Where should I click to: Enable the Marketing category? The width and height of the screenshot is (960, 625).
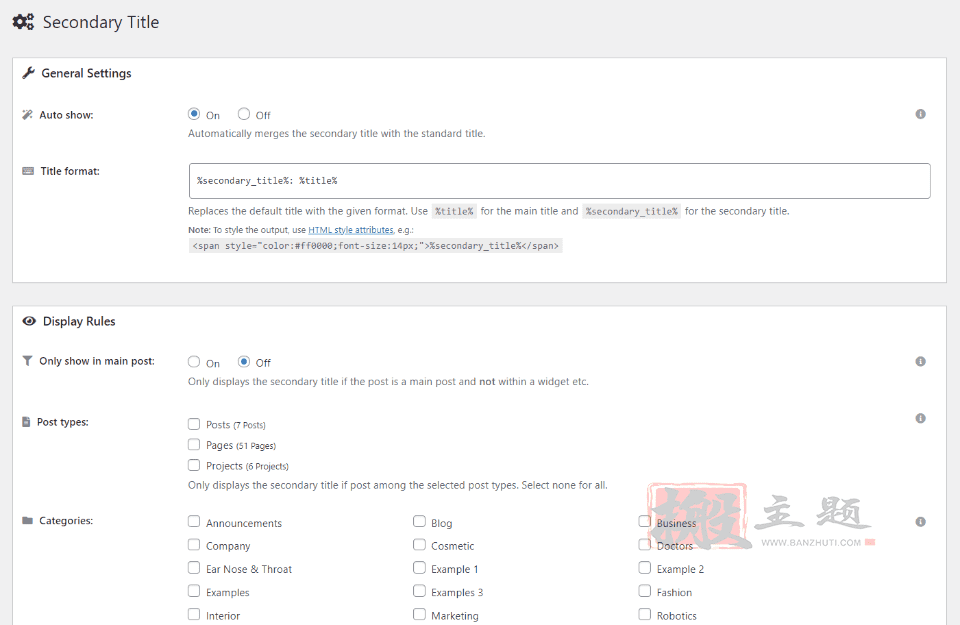(419, 615)
